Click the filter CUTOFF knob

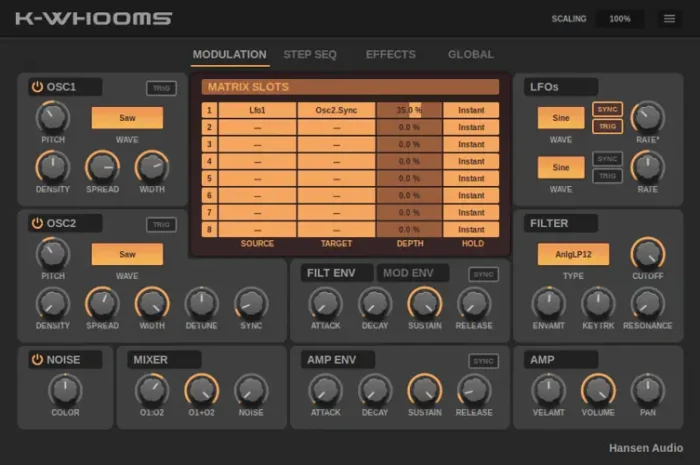tap(648, 254)
